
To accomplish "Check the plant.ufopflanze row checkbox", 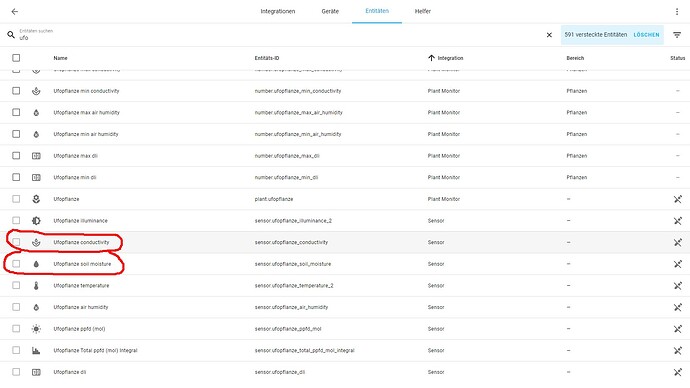I will 16,199.
